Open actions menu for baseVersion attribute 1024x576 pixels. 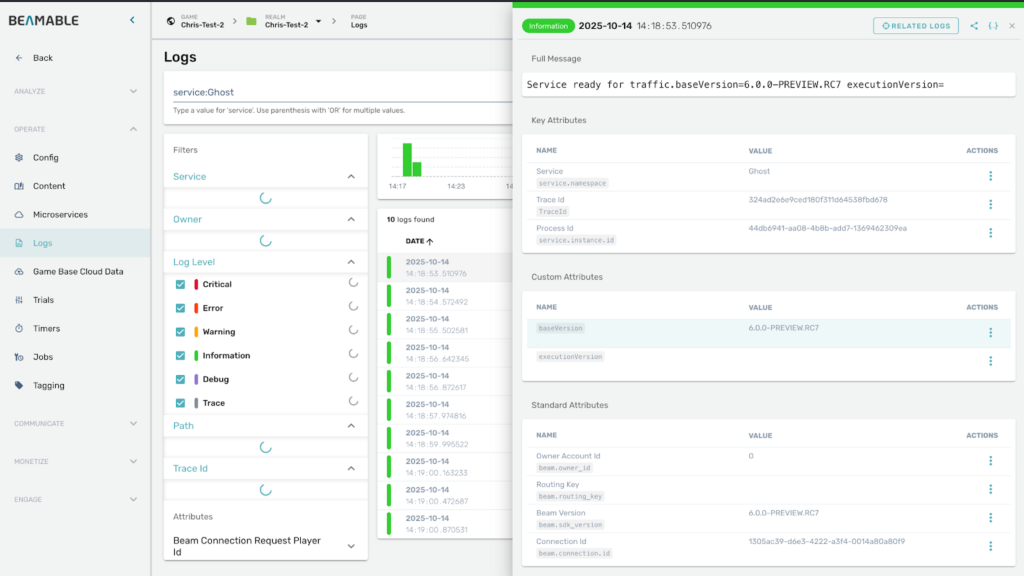pos(990,333)
